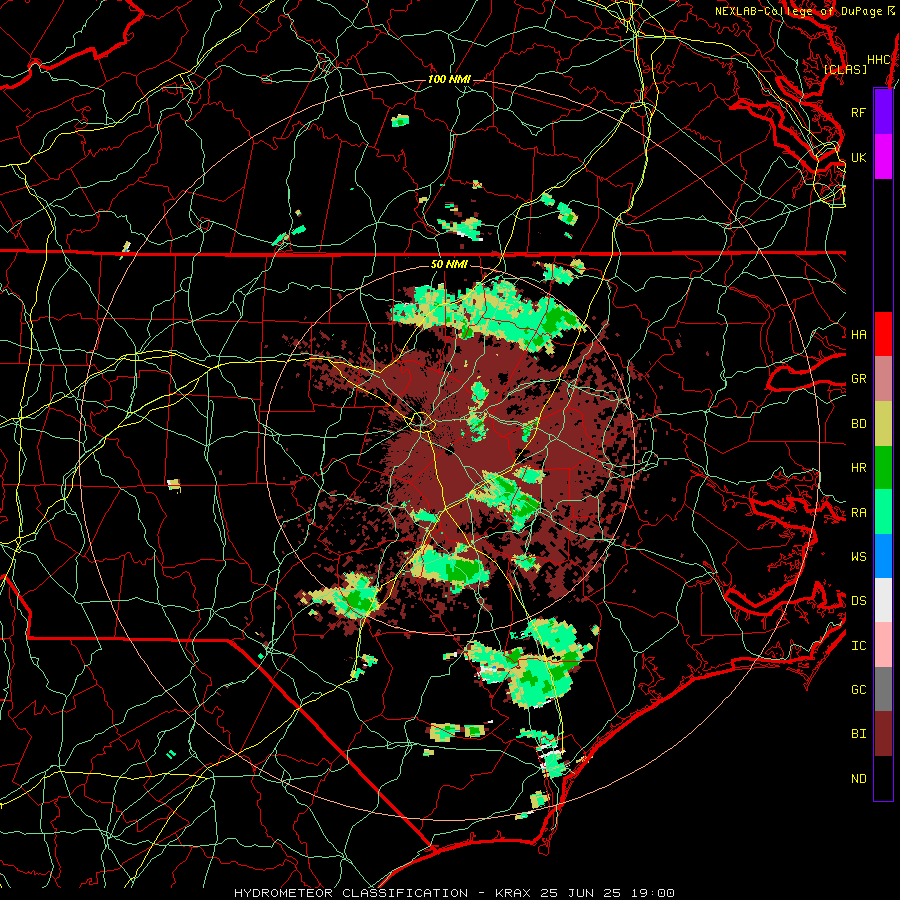Click the DS legend label
Viewport: 900px width, 900px height.
(x=858, y=601)
